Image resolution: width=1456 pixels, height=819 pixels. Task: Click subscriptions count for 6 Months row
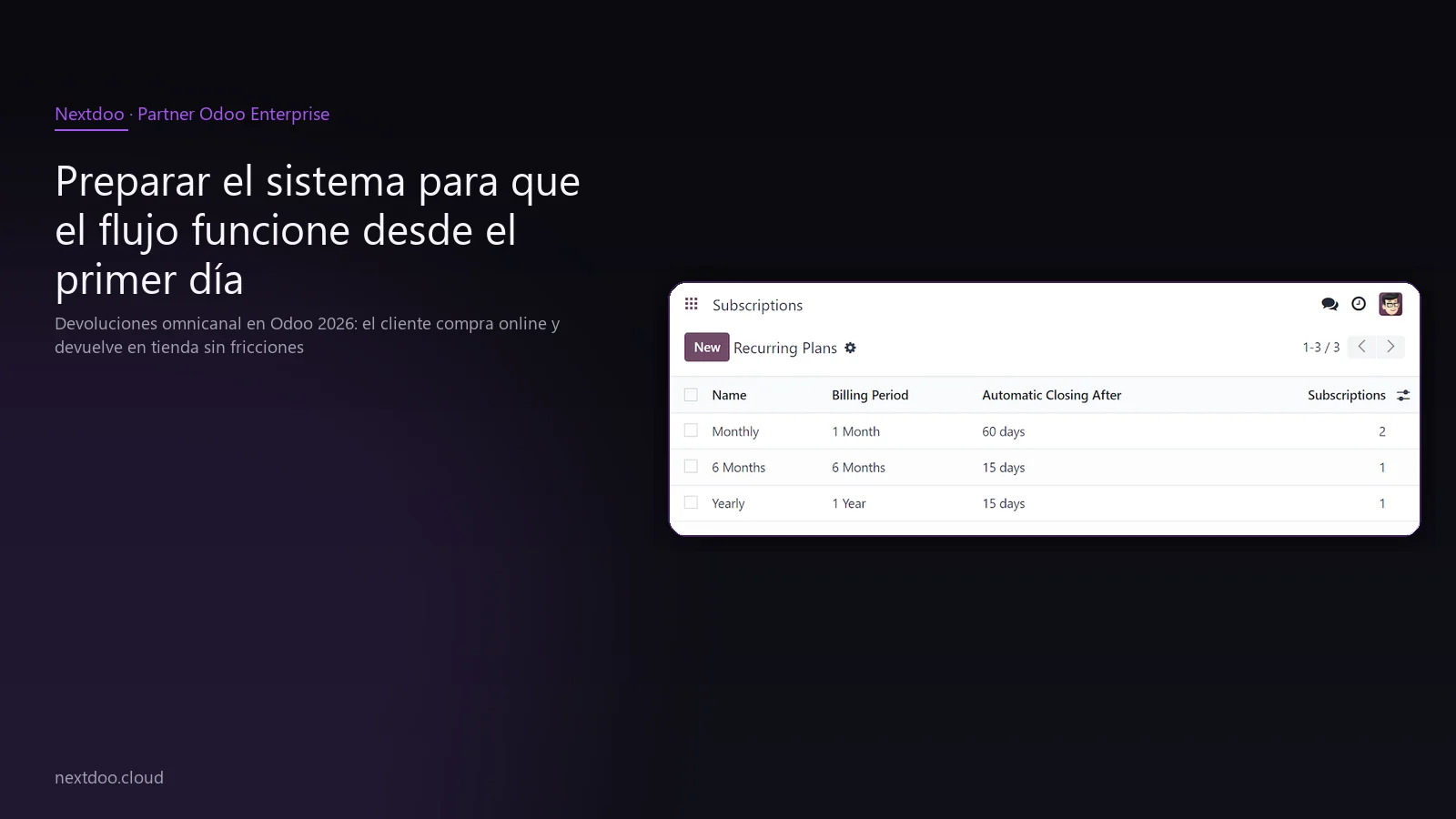1381,467
